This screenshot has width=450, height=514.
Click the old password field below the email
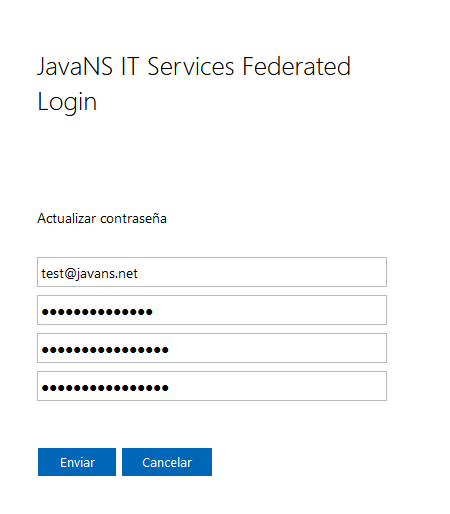pos(212,310)
